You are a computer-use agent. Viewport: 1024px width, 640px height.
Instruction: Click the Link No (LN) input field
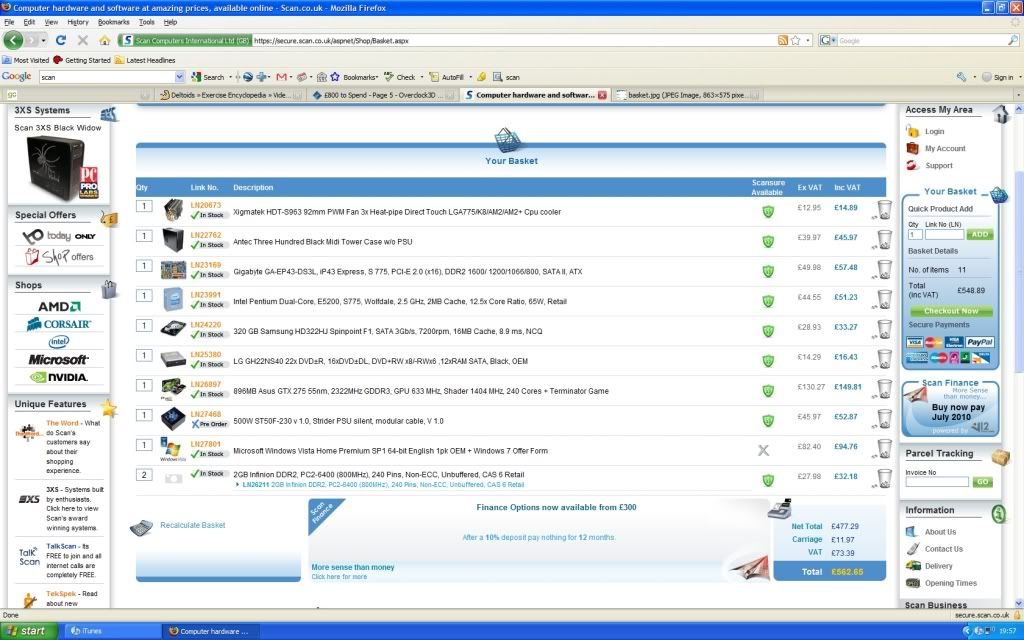tap(944, 234)
